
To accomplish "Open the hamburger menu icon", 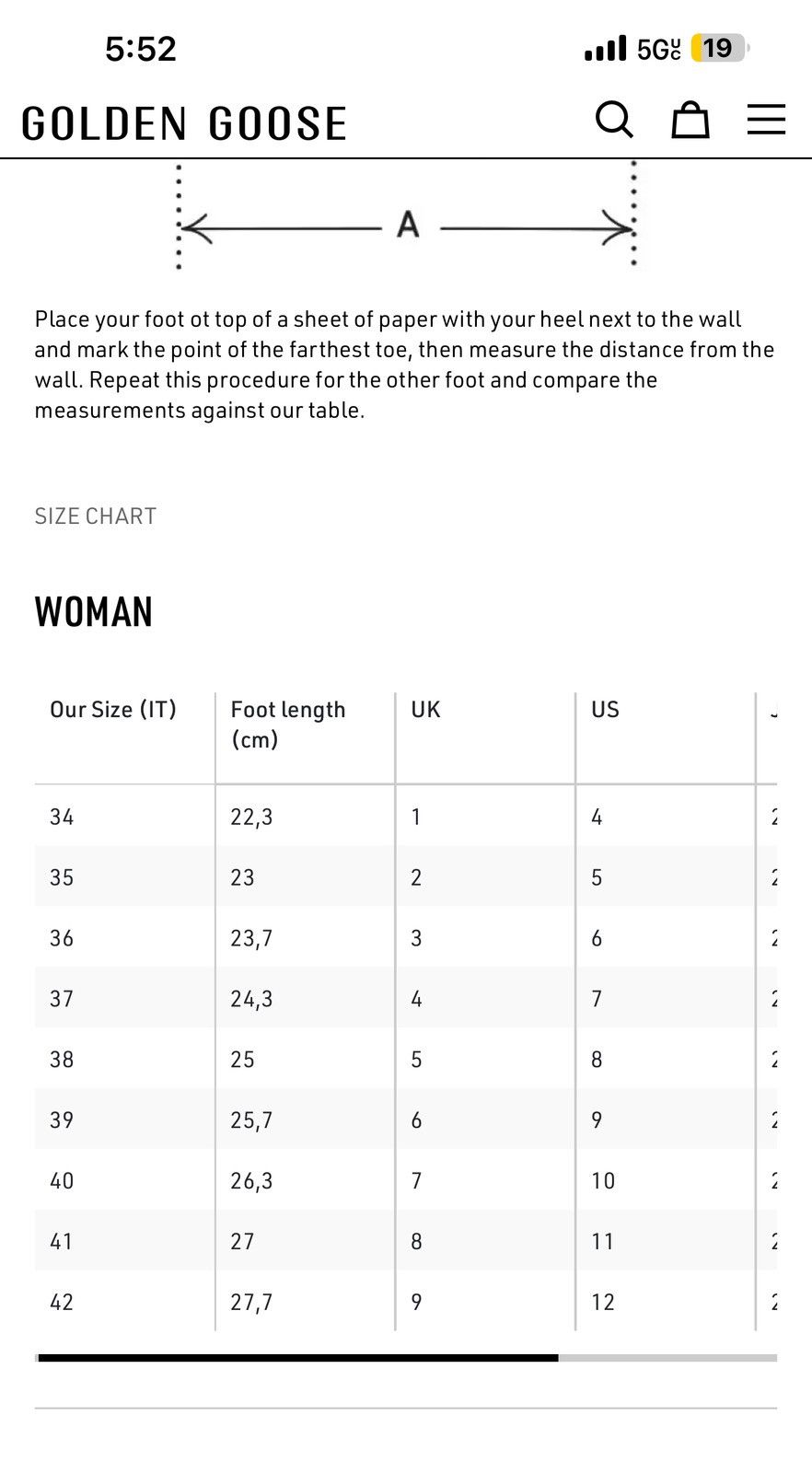I will 766,120.
